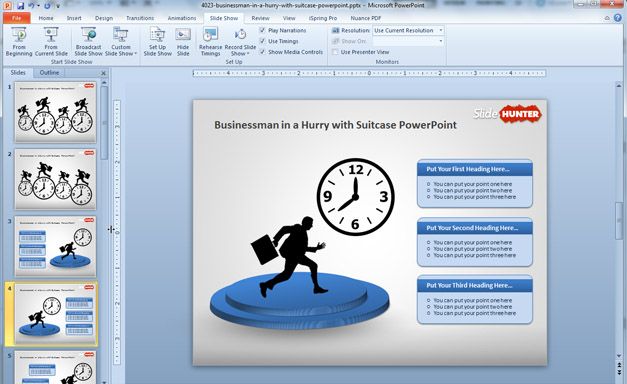Start Rehearse Timings
This screenshot has width=627, height=384.
210,42
